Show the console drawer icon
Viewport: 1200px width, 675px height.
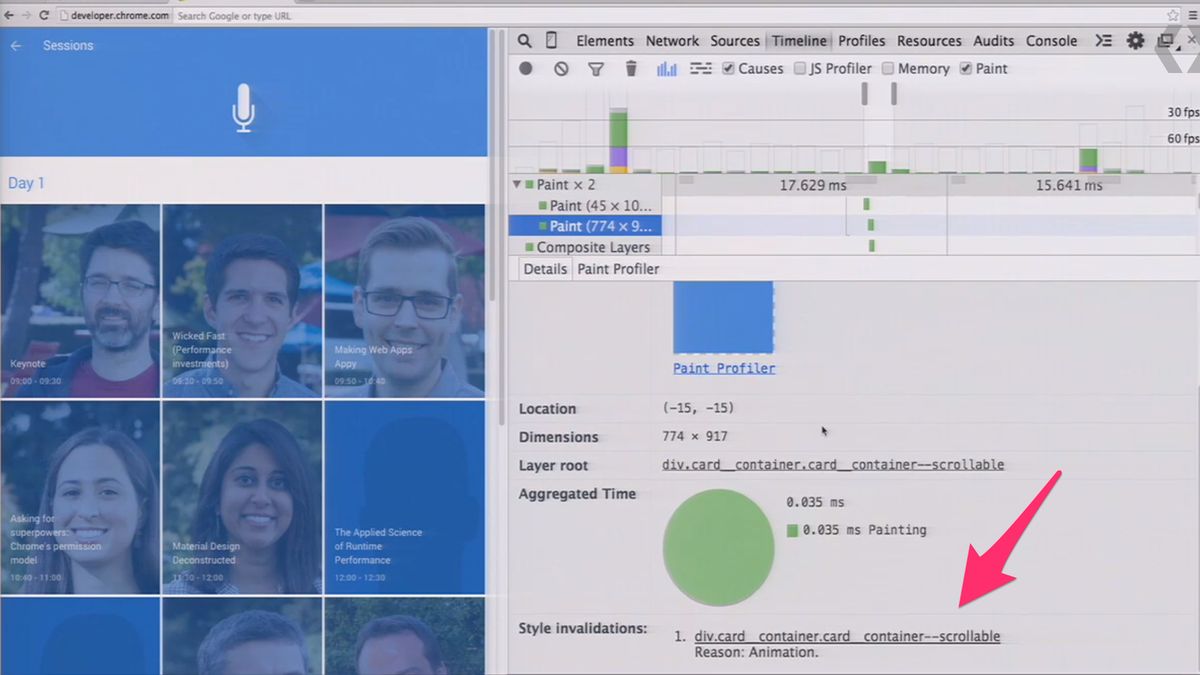tap(1103, 41)
